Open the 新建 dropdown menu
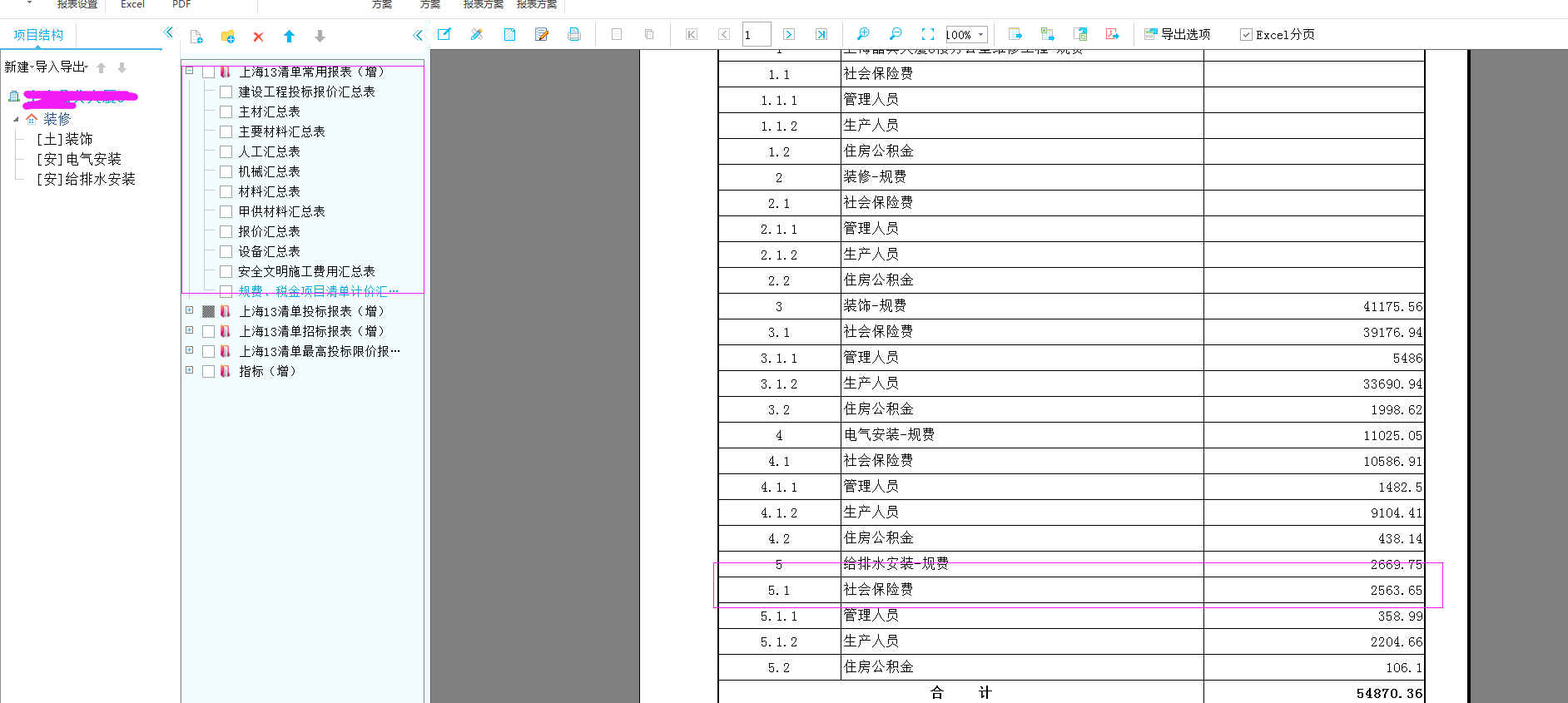This screenshot has height=703, width=1568. (18, 67)
